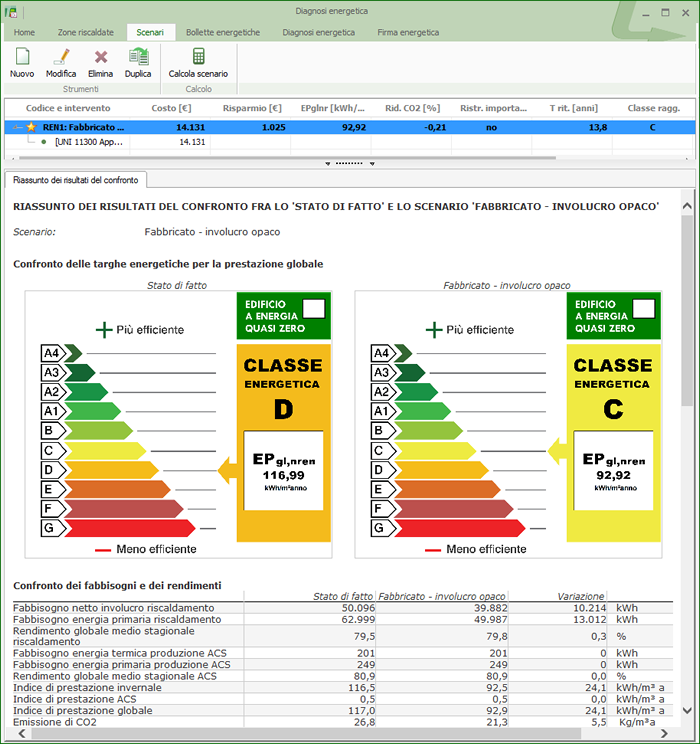The width and height of the screenshot is (700, 745).
Task: Click the Nuovo new scenario icon
Action: click(22, 56)
